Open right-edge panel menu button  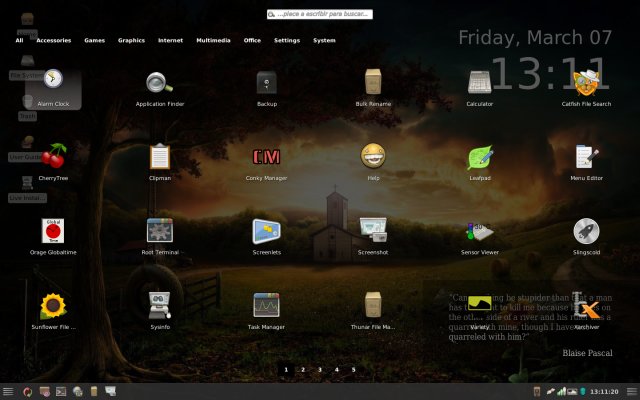coord(632,392)
